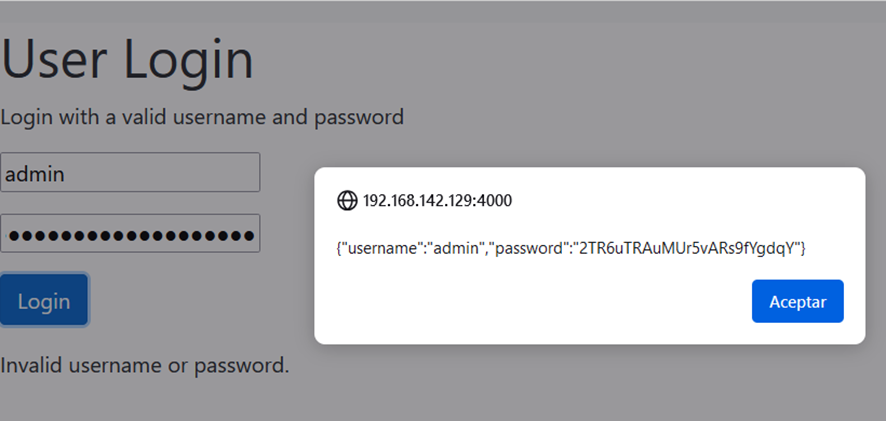The height and width of the screenshot is (421, 886).
Task: Click the "username":"admin" part of the alert text
Action: point(415,248)
